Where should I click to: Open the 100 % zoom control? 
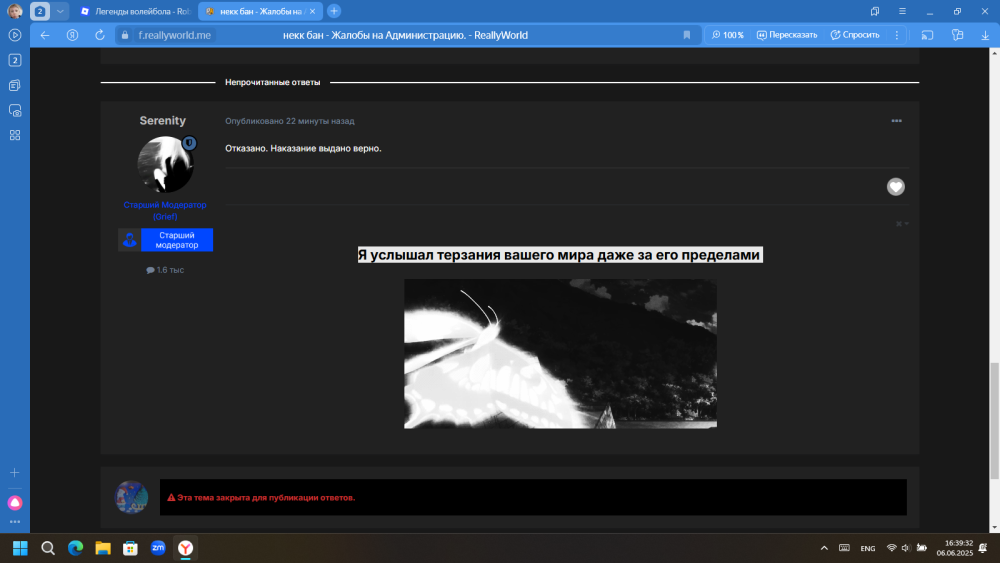click(728, 35)
